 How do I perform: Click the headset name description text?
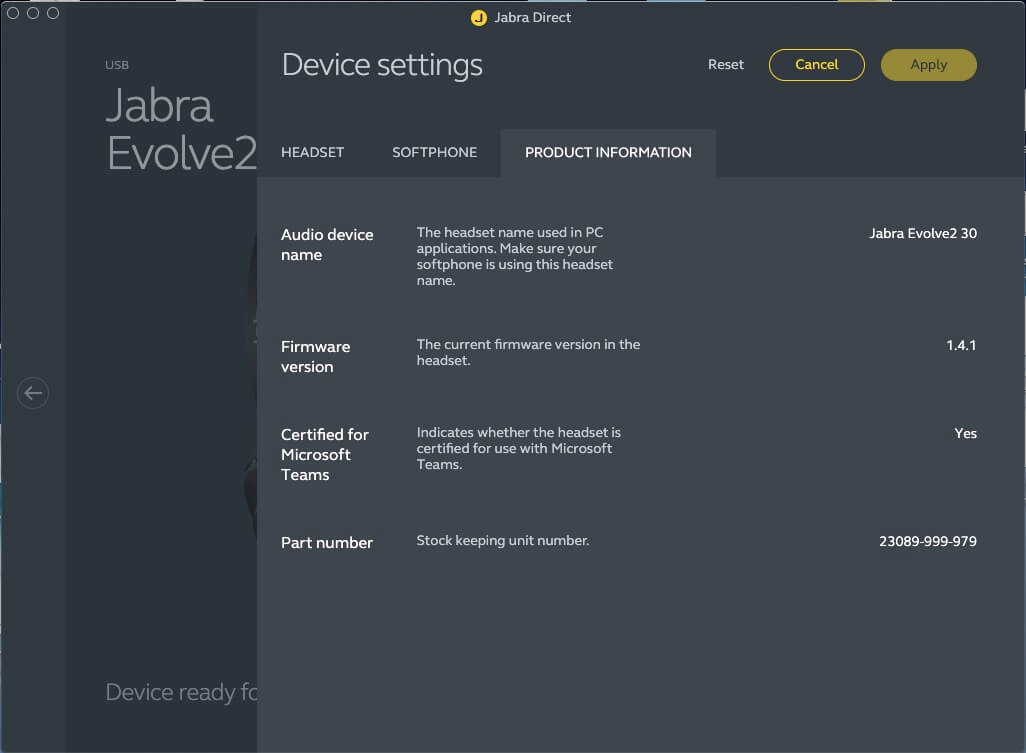(x=514, y=256)
